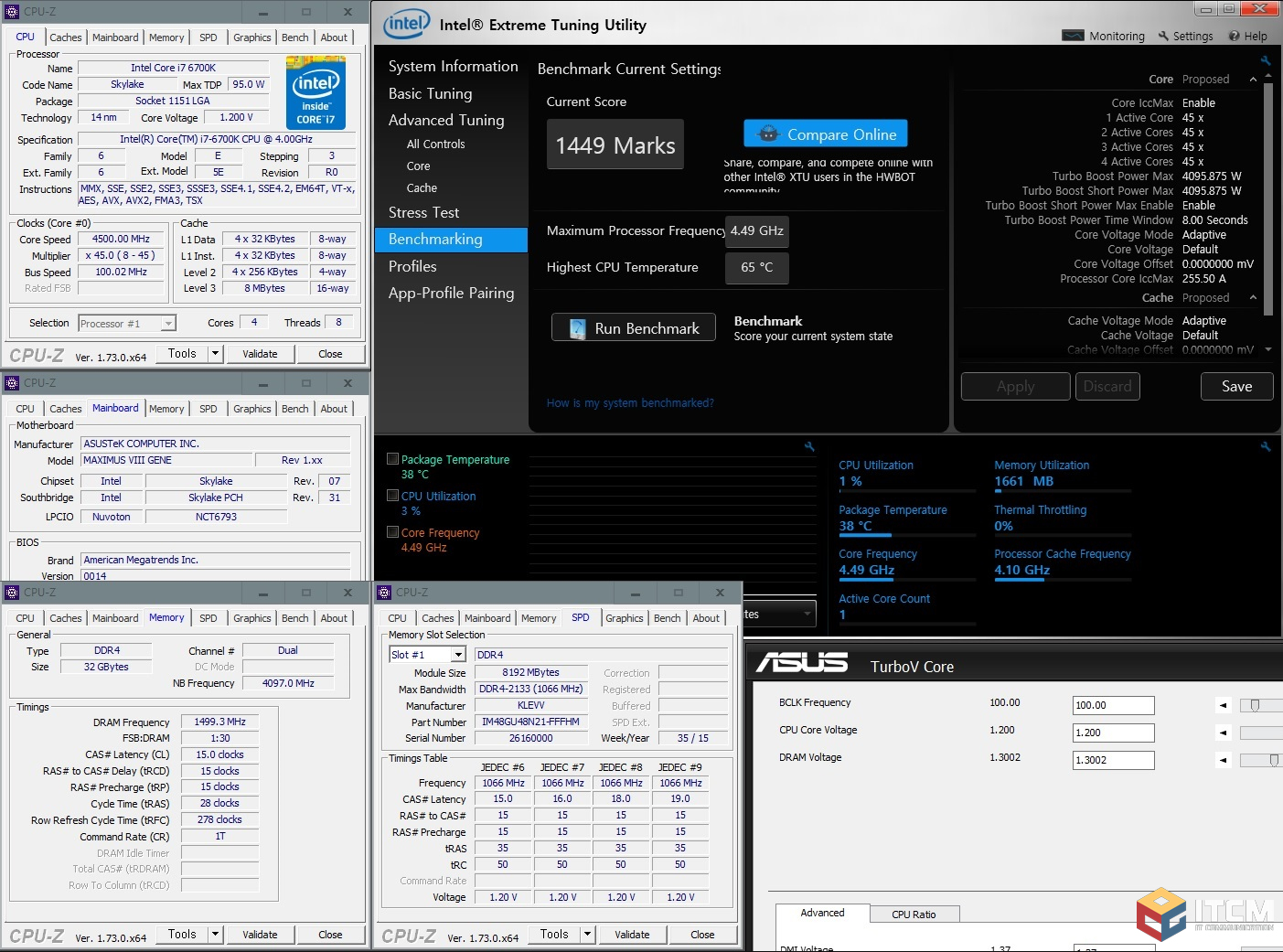Select All Controls under Advanced Tuning
Viewport: 1283px width, 952px height.
pos(435,144)
